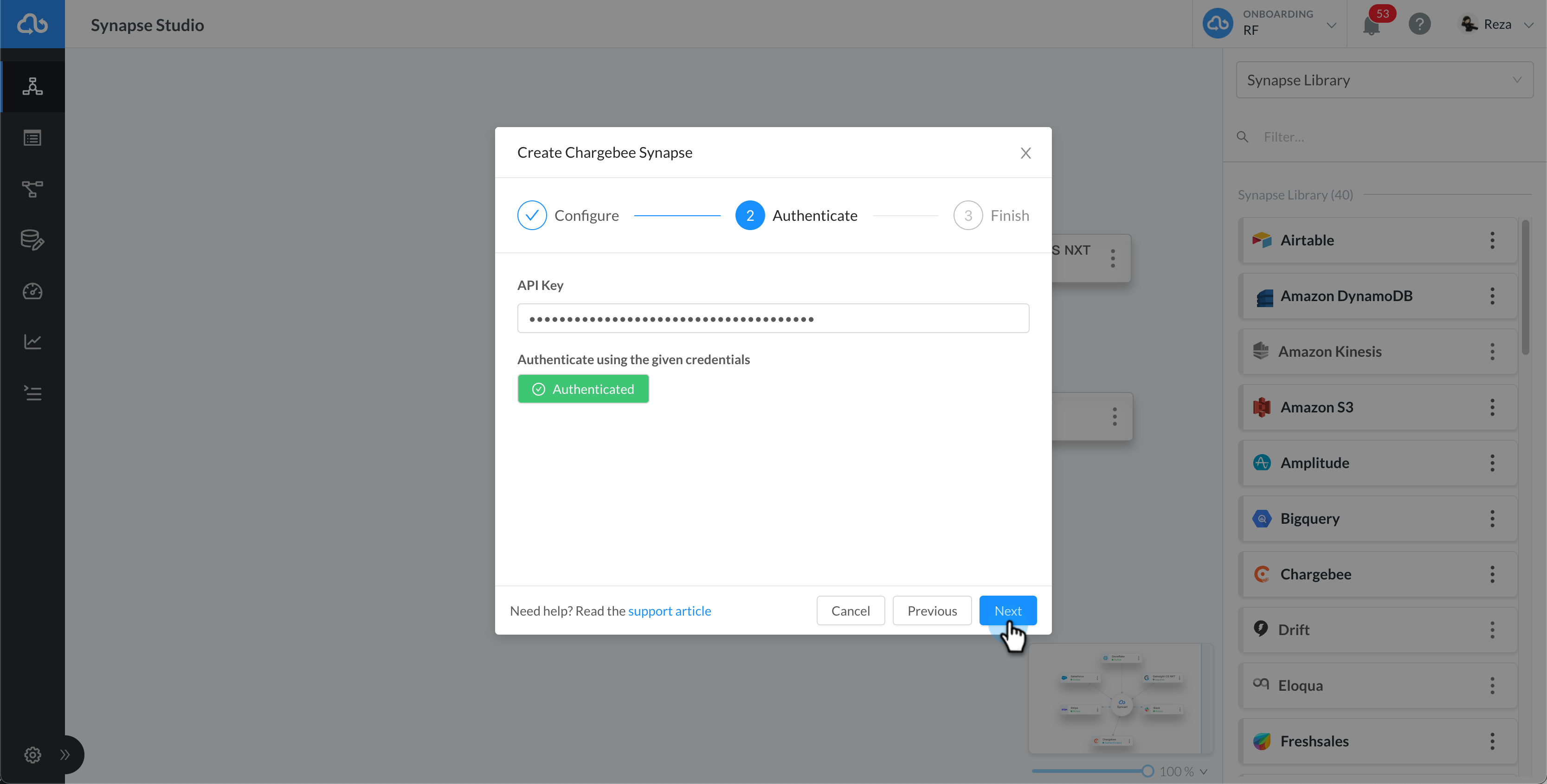Screen dimensions: 1547x784
Task: Click the canvas zoom slider handle
Action: tap(1147, 771)
